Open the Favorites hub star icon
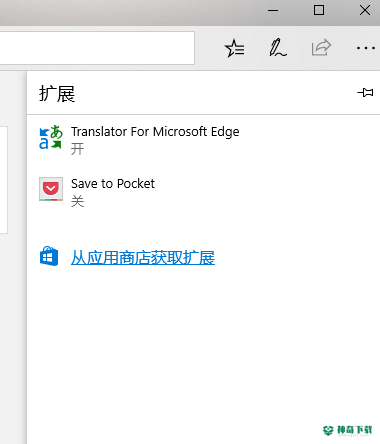 (x=235, y=49)
